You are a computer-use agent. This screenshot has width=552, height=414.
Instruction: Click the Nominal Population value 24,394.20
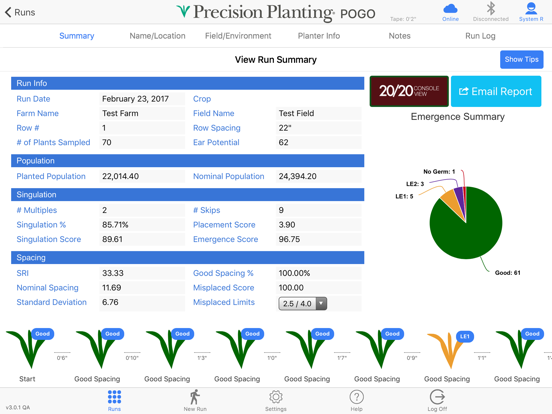click(x=319, y=176)
